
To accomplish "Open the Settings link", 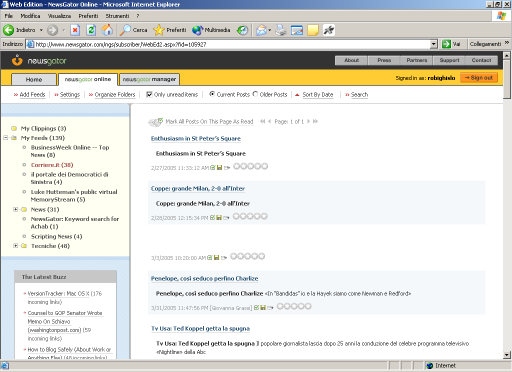I will coord(70,94).
